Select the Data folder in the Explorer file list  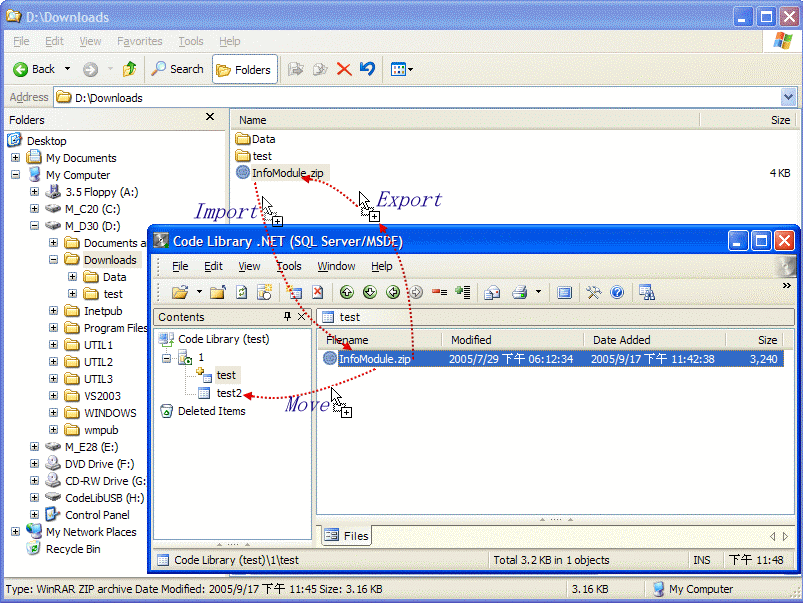pyautogui.click(x=263, y=139)
